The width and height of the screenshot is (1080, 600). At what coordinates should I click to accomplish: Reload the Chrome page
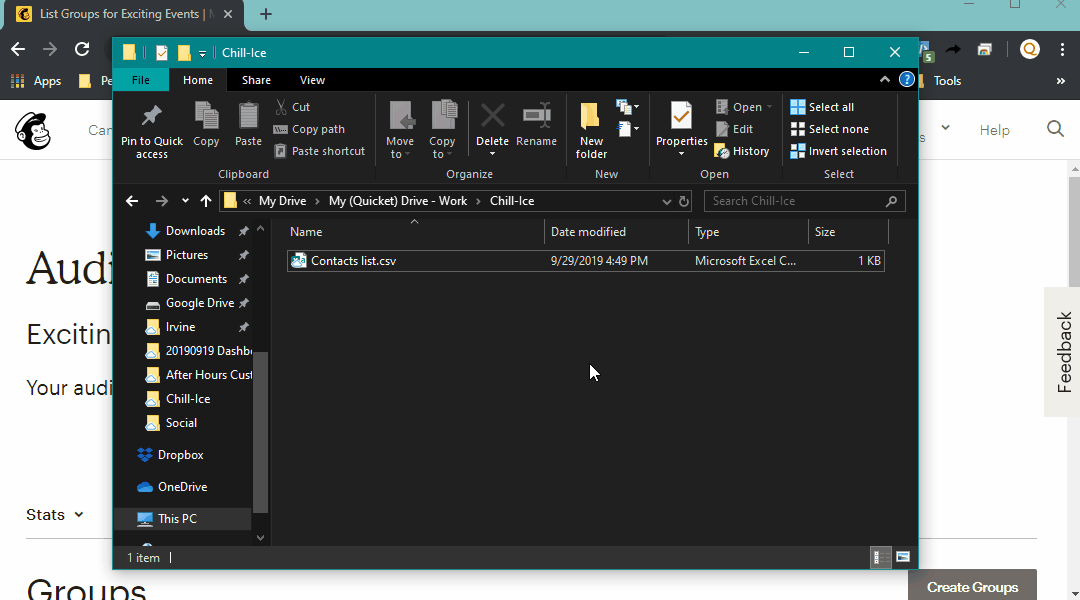(82, 50)
